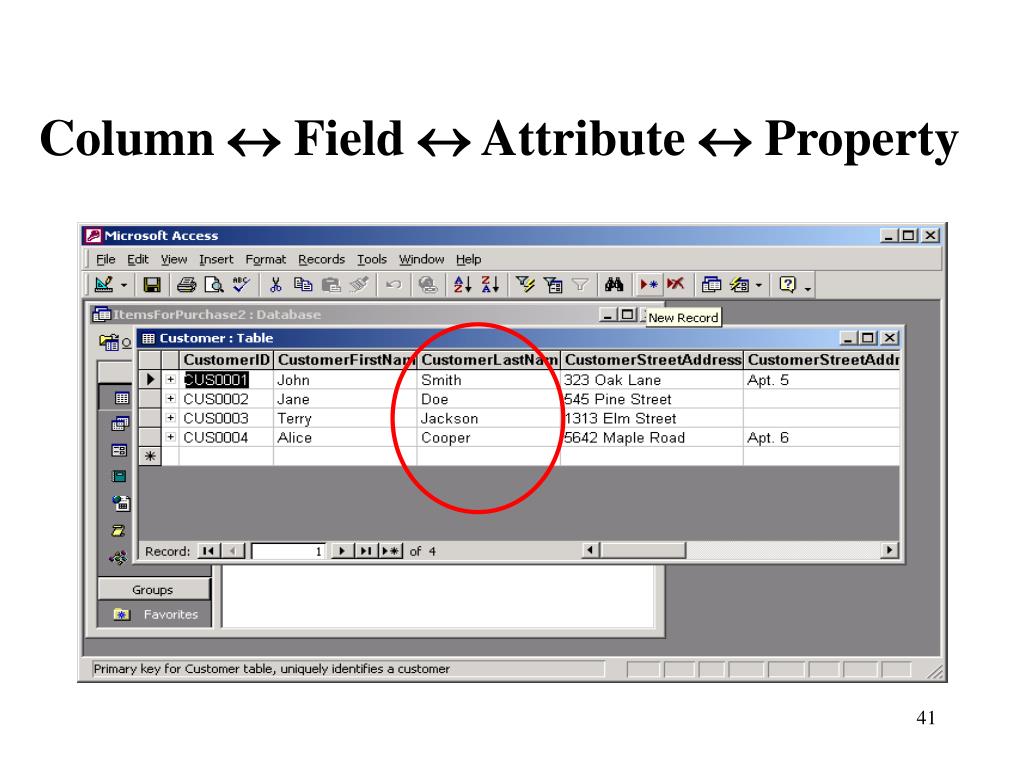
Task: Select the Forms object in database sidebar
Action: [120, 451]
